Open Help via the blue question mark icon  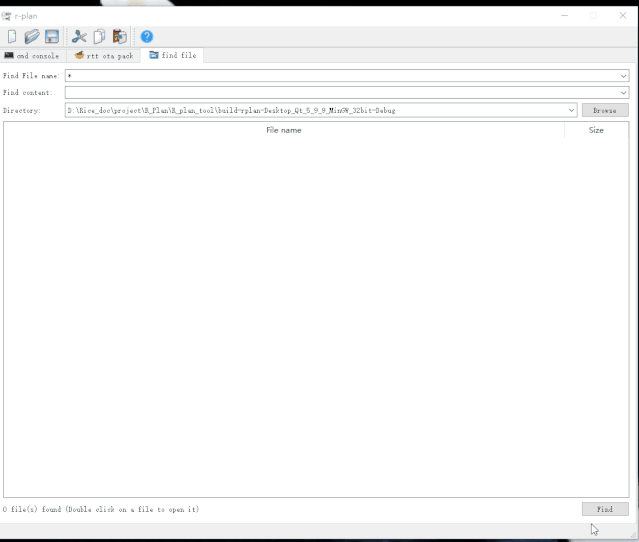[x=147, y=37]
